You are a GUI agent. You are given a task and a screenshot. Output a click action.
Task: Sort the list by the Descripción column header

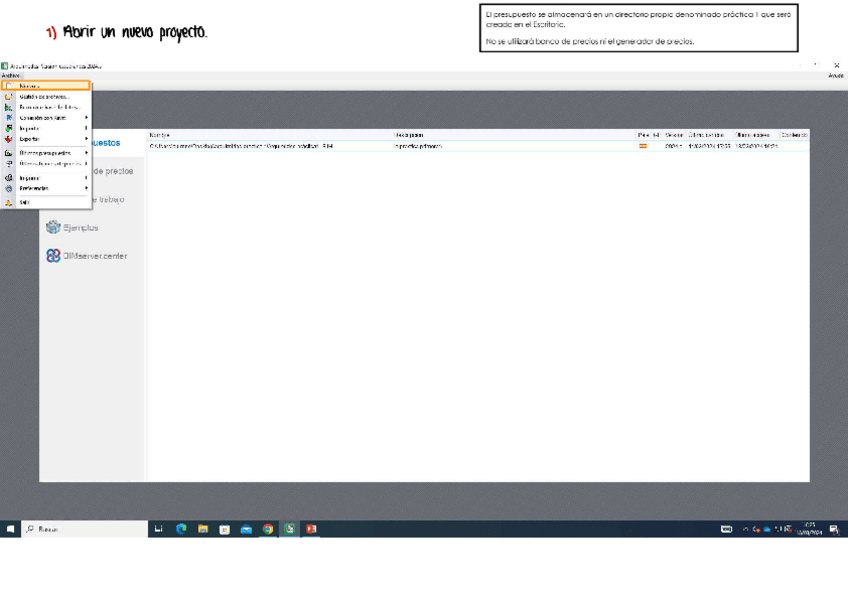point(410,135)
